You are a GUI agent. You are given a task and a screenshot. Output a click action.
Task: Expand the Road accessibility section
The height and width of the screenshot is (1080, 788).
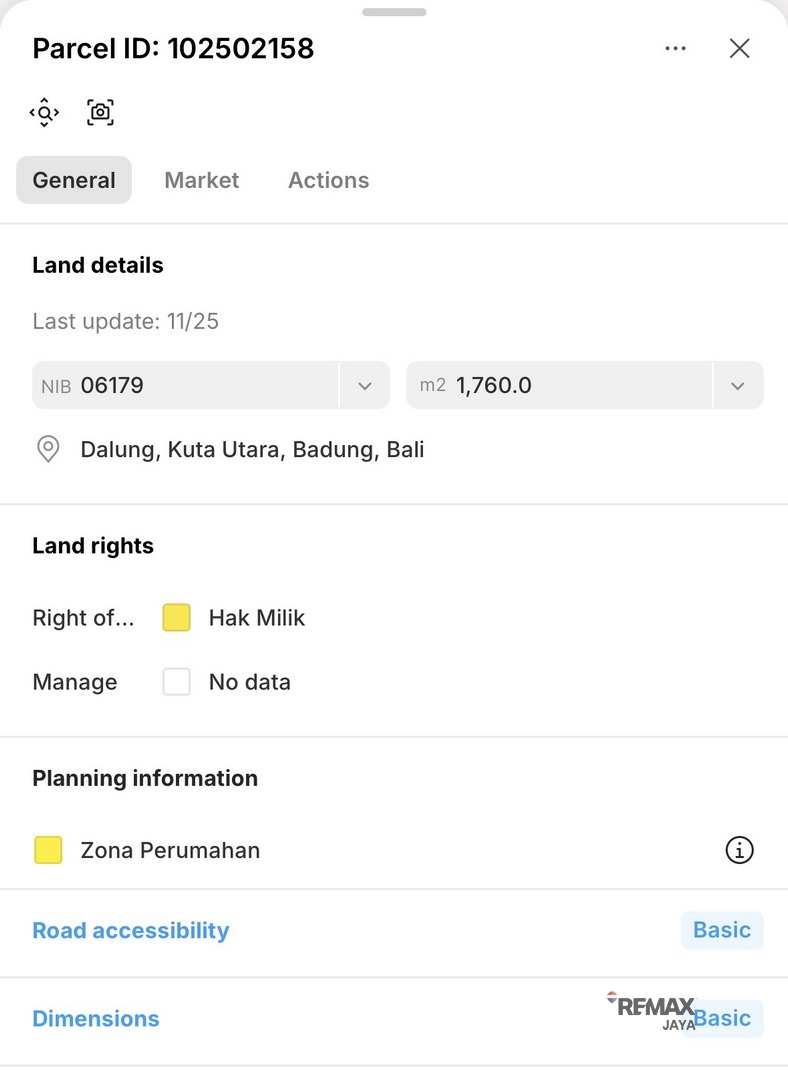(x=131, y=930)
